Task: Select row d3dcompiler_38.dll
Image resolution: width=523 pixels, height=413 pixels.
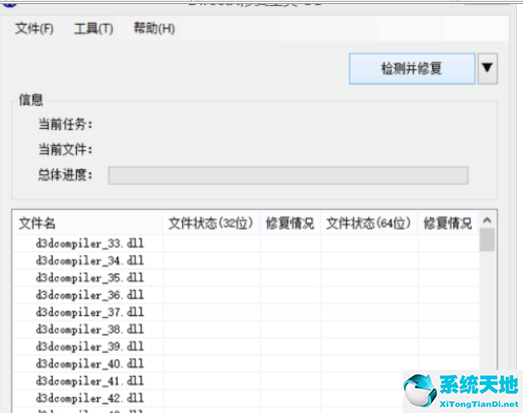Action: 246,330
